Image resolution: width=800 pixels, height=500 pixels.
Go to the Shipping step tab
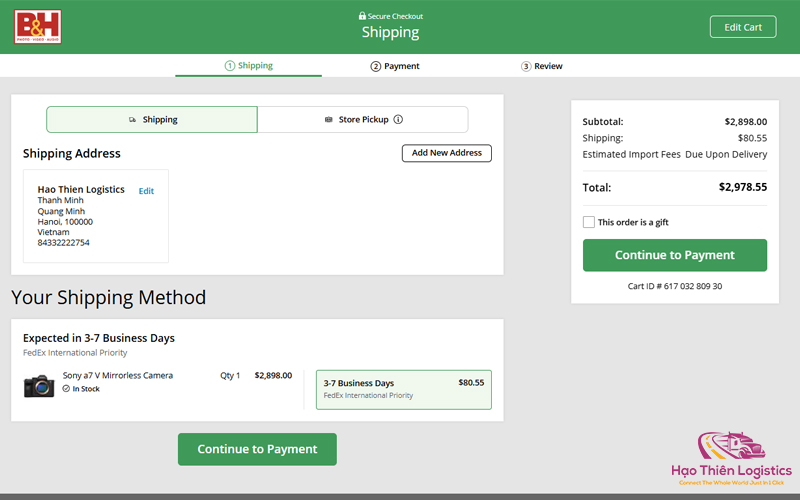click(248, 66)
